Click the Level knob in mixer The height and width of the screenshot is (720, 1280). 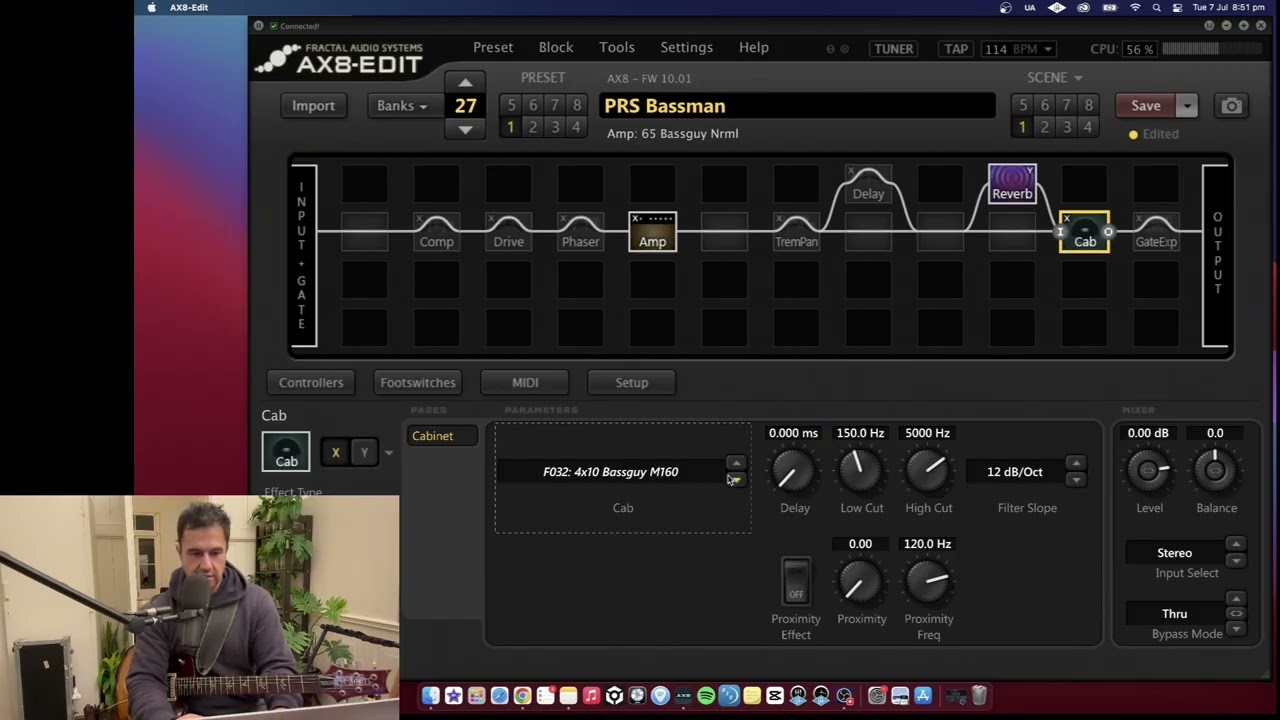[1149, 470]
